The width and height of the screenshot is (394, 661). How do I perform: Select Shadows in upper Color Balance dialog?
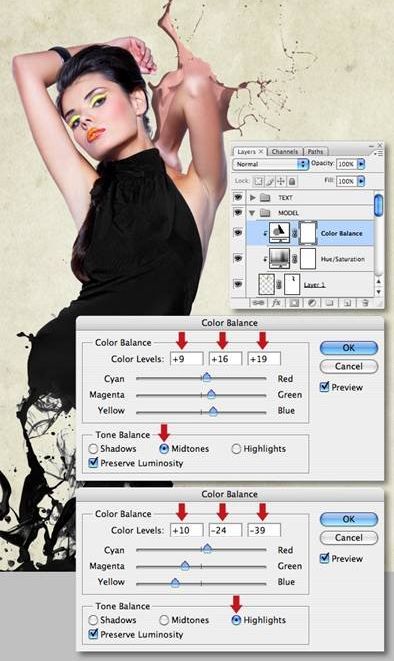click(x=93, y=449)
